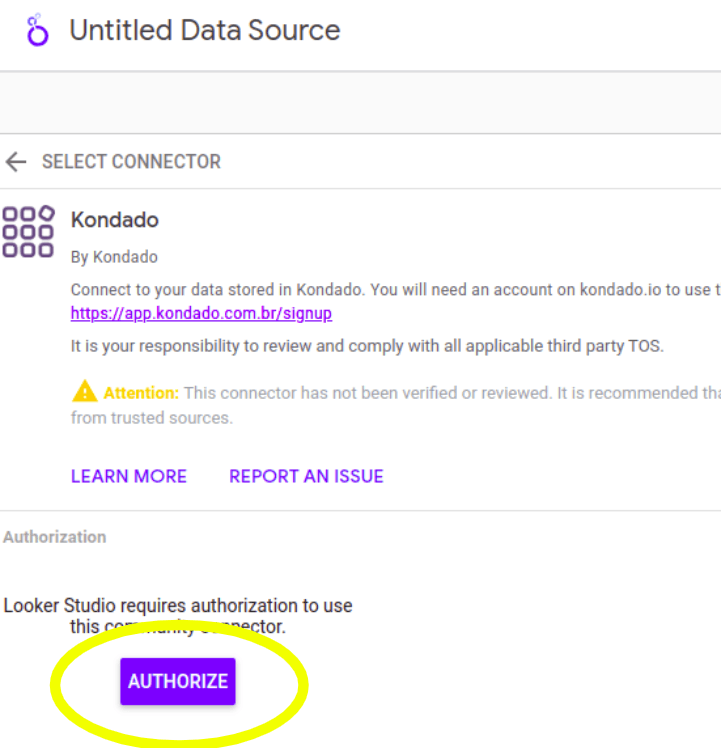The image size is (721, 748).
Task: Click "Looker Studio requires authorization" message
Action: 178,606
